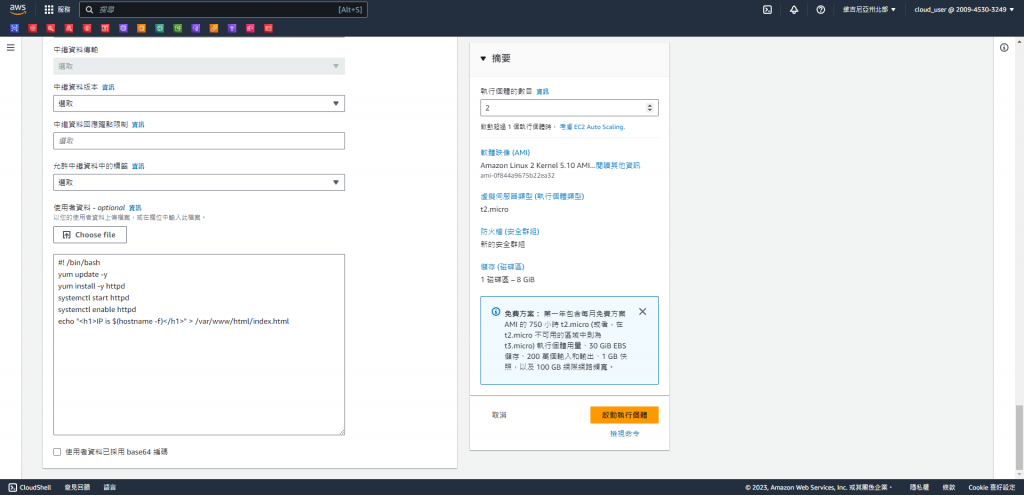Open the hamburger side navigation menu
The image size is (1024, 495).
coord(10,48)
